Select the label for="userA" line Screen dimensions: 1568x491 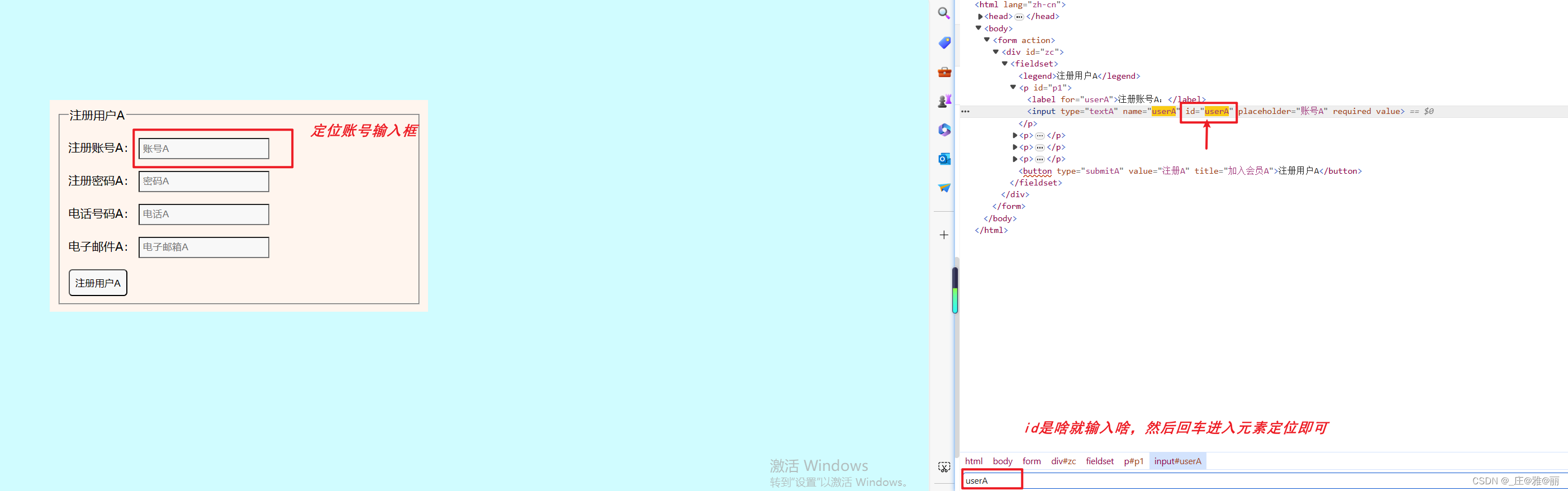click(x=1116, y=99)
